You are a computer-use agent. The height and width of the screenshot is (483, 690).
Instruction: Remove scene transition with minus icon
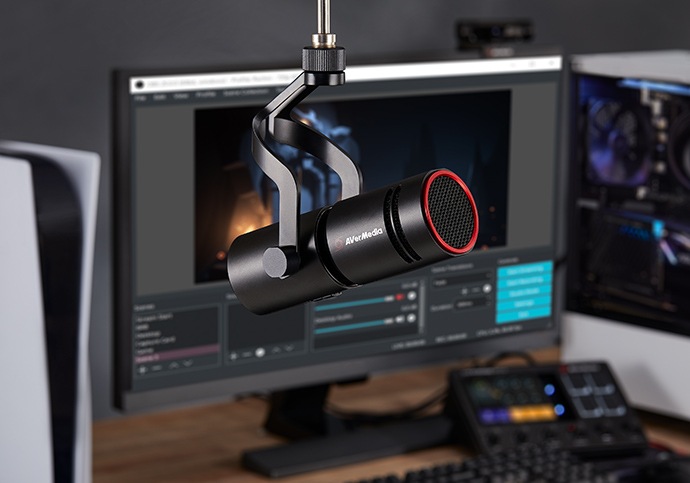pos(476,290)
